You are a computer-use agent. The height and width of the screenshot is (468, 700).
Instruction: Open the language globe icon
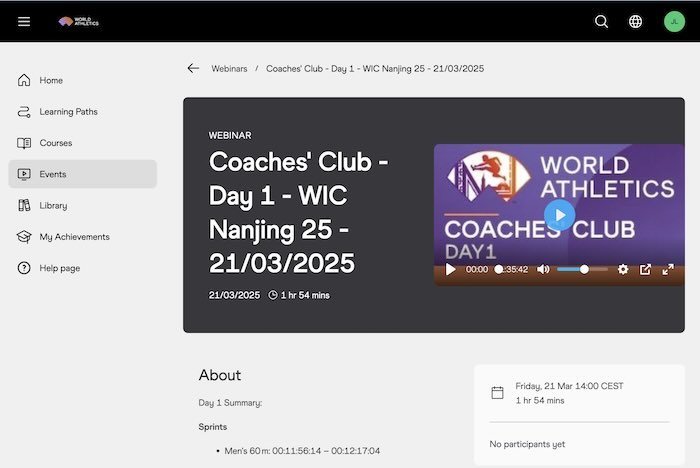tap(635, 21)
